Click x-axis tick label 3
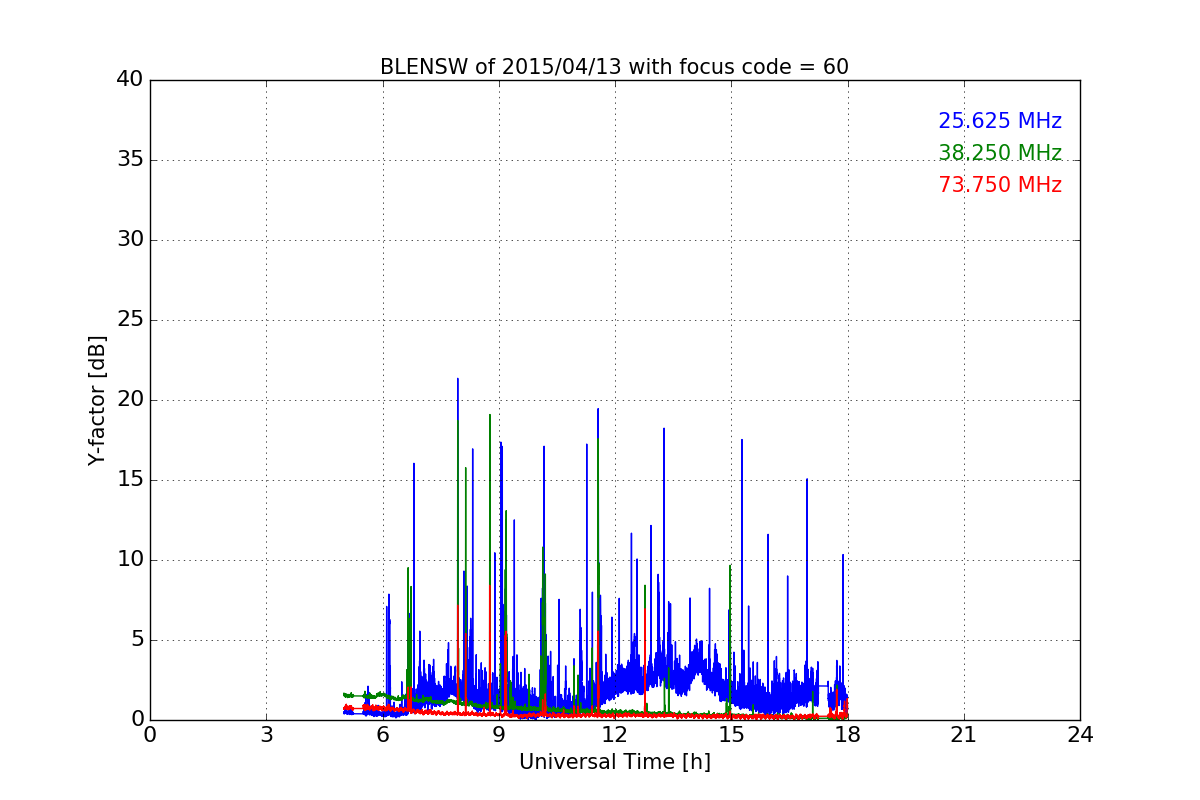 pyautogui.click(x=266, y=735)
